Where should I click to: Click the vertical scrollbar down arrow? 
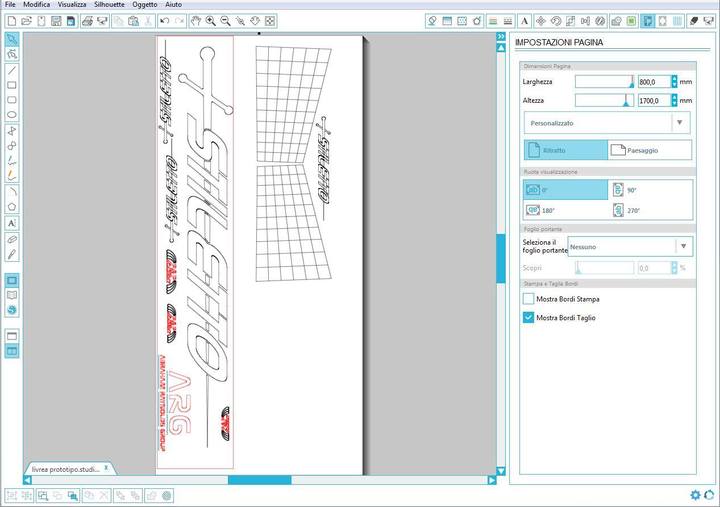[x=501, y=471]
